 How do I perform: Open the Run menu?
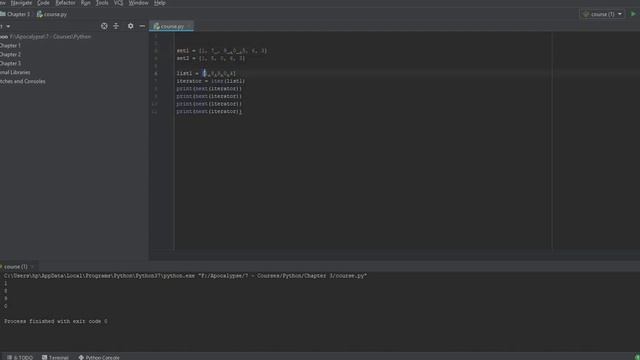[x=85, y=3]
